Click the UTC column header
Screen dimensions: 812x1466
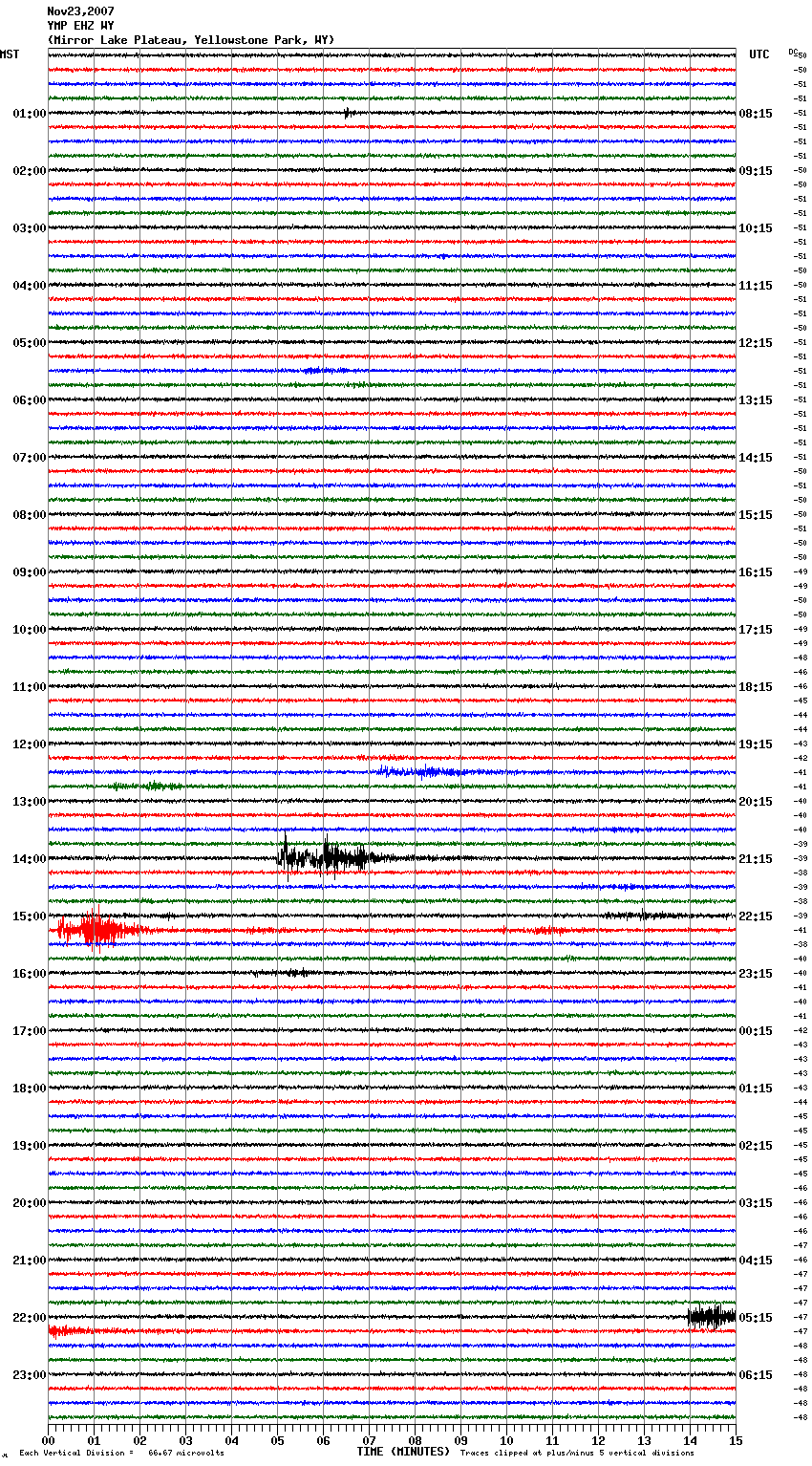[759, 54]
